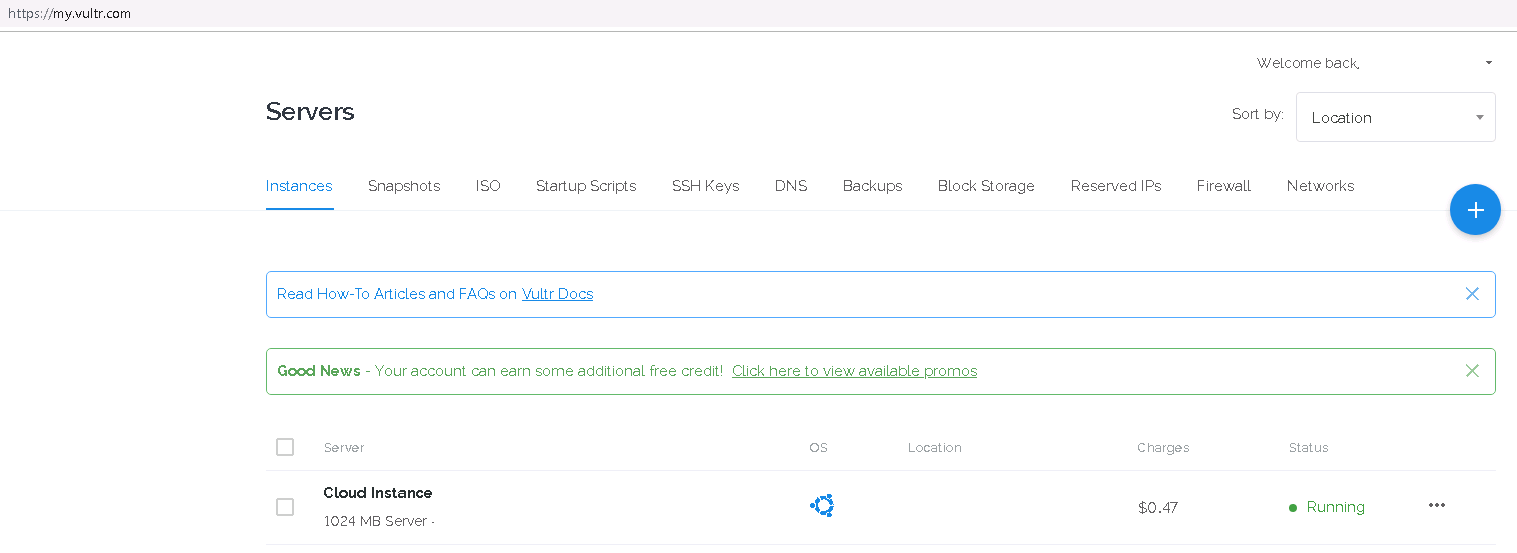The width and height of the screenshot is (1517, 553).
Task: Open the ISO tab
Action: click(x=488, y=186)
